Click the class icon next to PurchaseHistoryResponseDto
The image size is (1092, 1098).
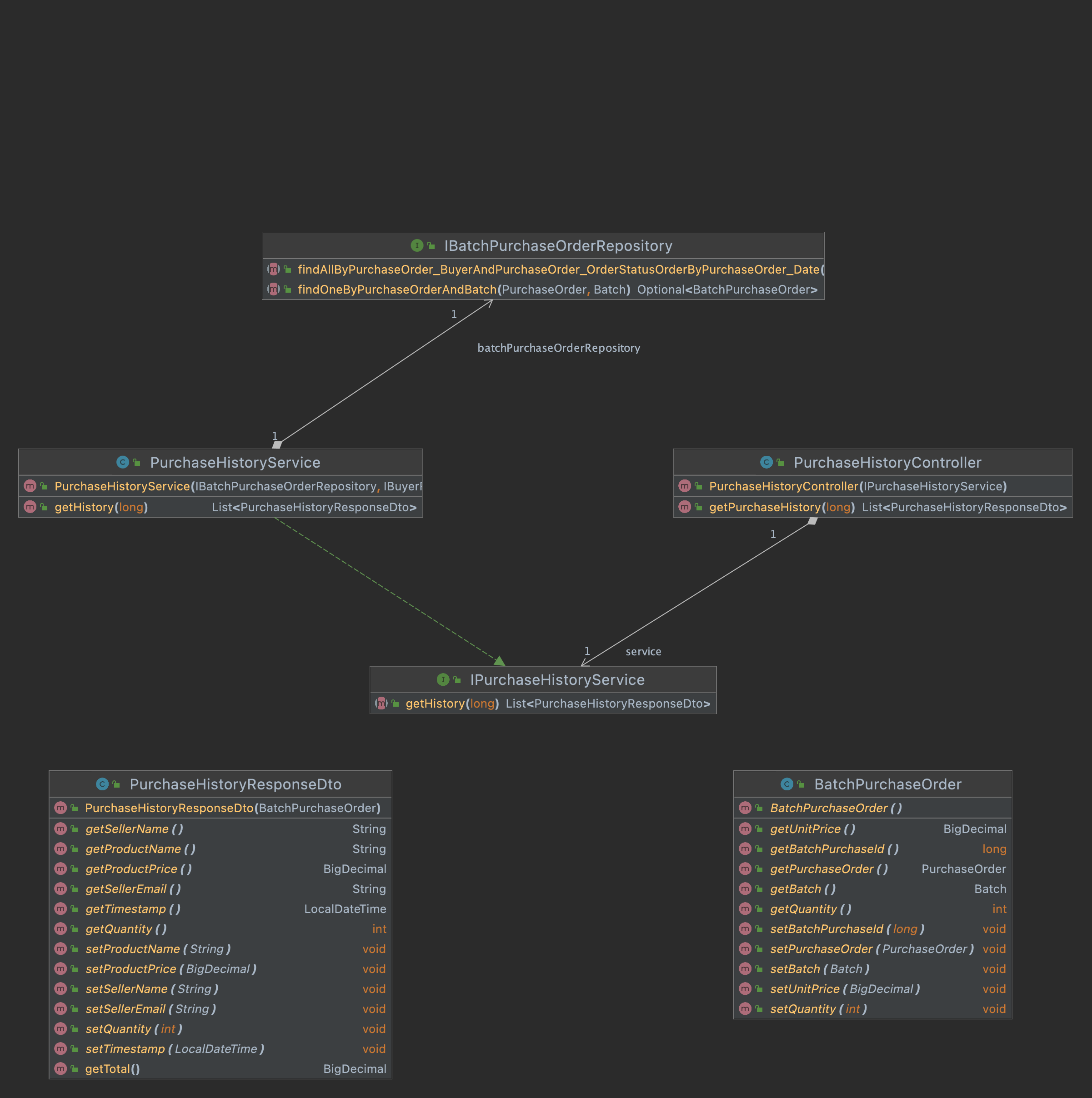point(102,784)
